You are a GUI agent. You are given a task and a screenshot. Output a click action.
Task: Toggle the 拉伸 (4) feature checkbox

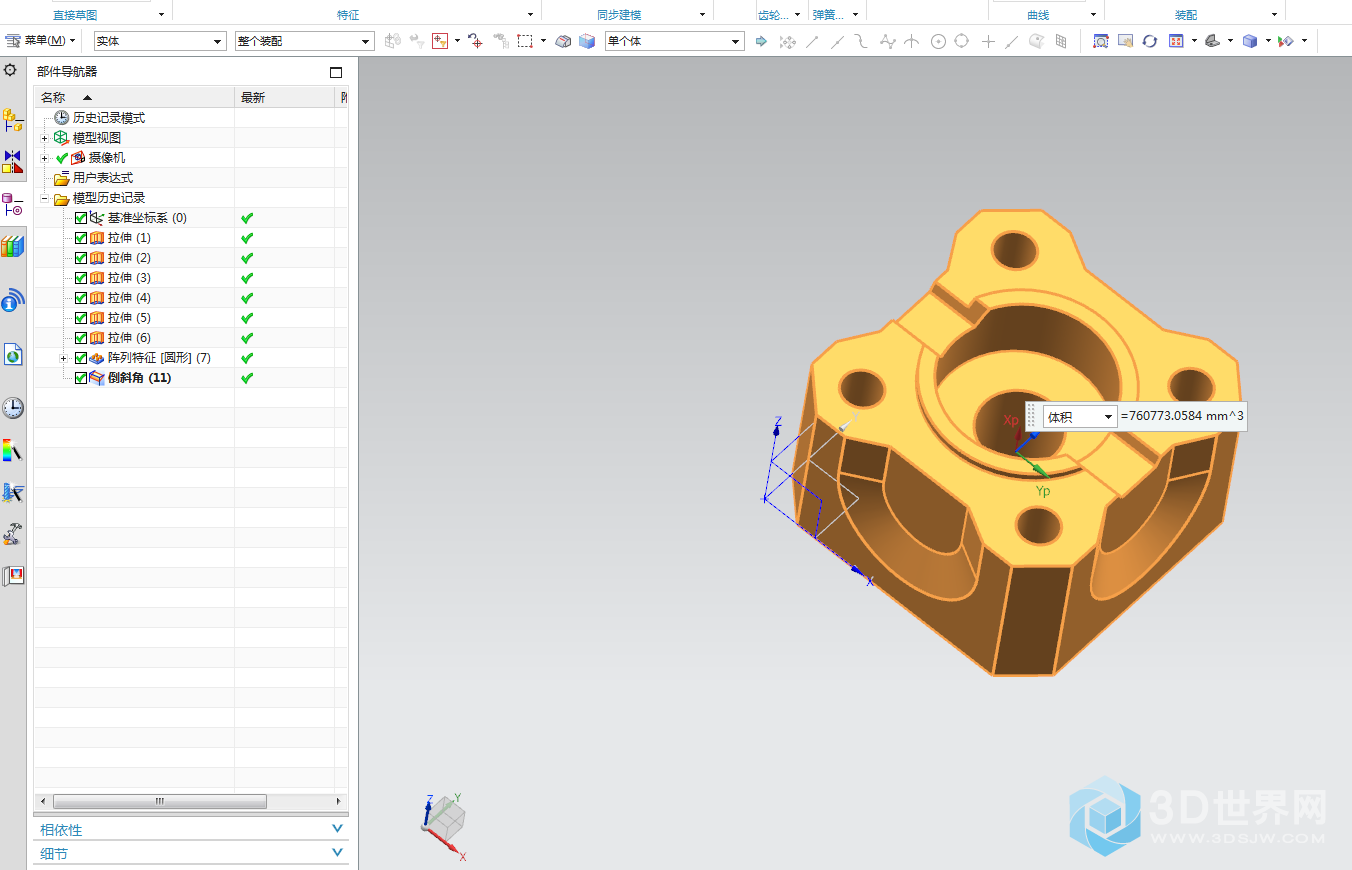(x=81, y=298)
